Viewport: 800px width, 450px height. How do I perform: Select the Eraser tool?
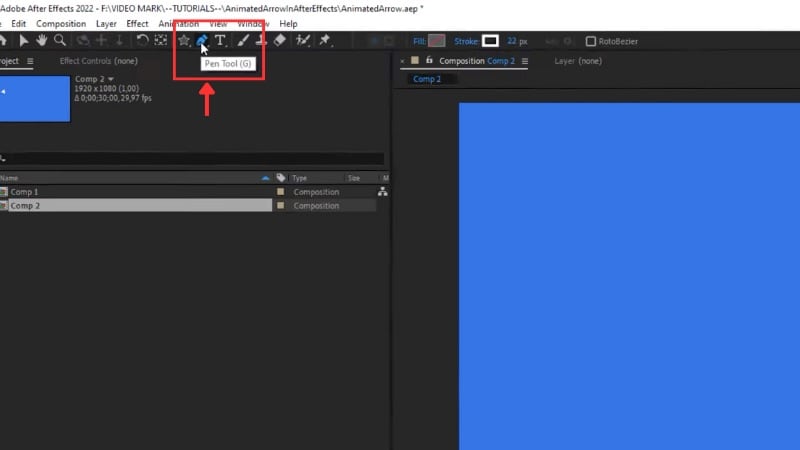[280, 40]
